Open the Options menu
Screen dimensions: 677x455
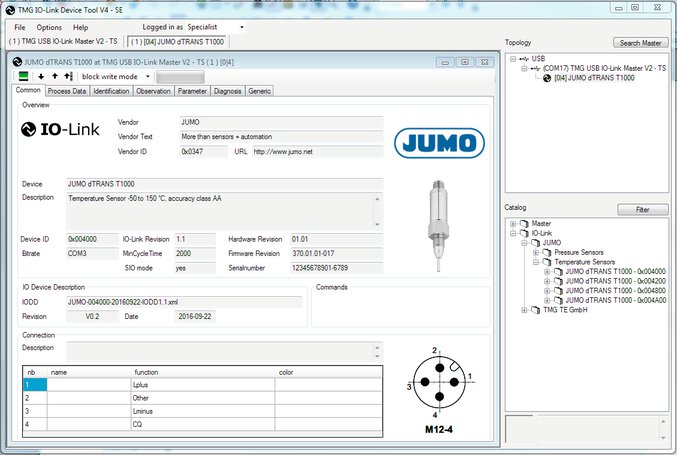click(x=49, y=27)
